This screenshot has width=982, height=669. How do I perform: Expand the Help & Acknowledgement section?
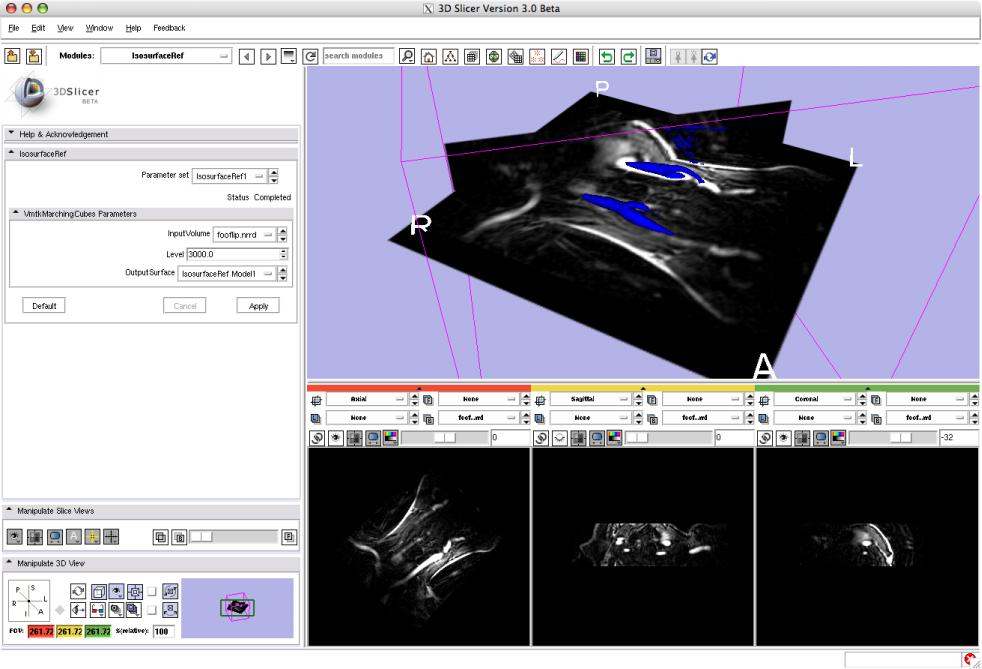point(12,134)
